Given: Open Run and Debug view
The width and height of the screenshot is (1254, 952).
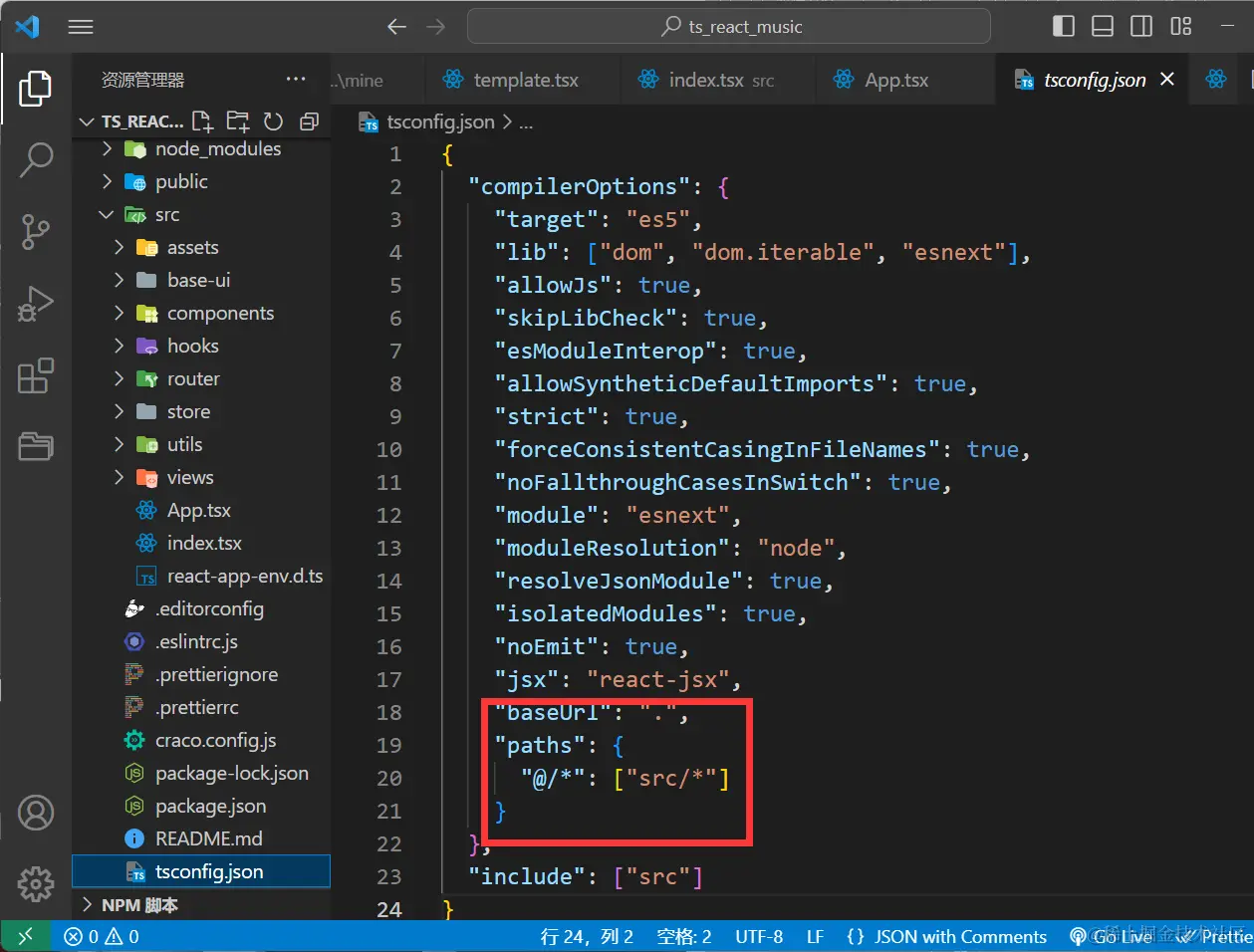Looking at the screenshot, I should [36, 304].
